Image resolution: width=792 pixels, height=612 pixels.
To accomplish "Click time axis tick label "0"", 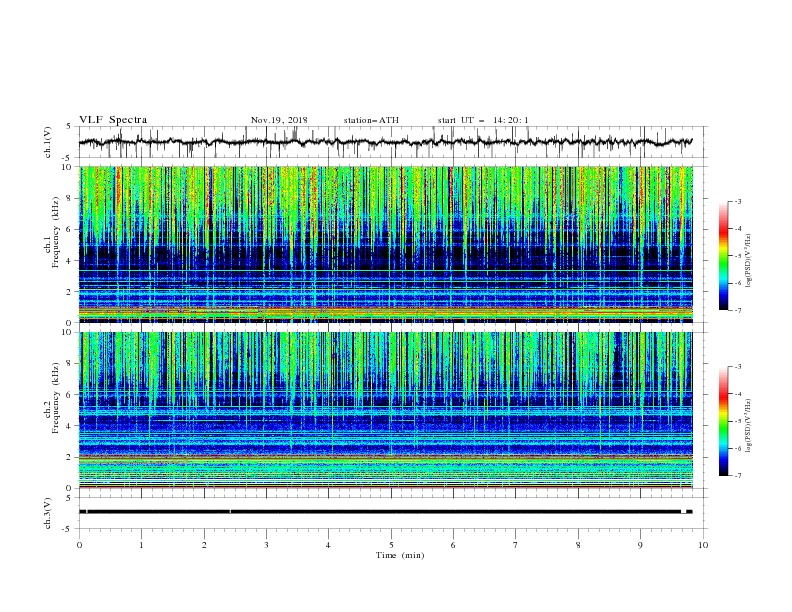I will pyautogui.click(x=79, y=545).
